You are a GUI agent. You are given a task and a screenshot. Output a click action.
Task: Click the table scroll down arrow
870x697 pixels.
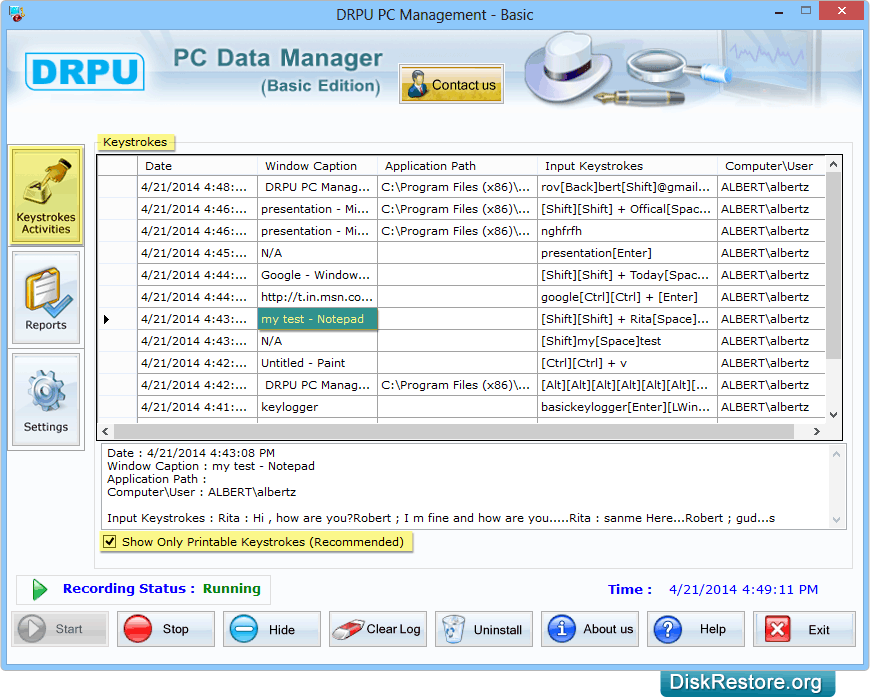833,415
